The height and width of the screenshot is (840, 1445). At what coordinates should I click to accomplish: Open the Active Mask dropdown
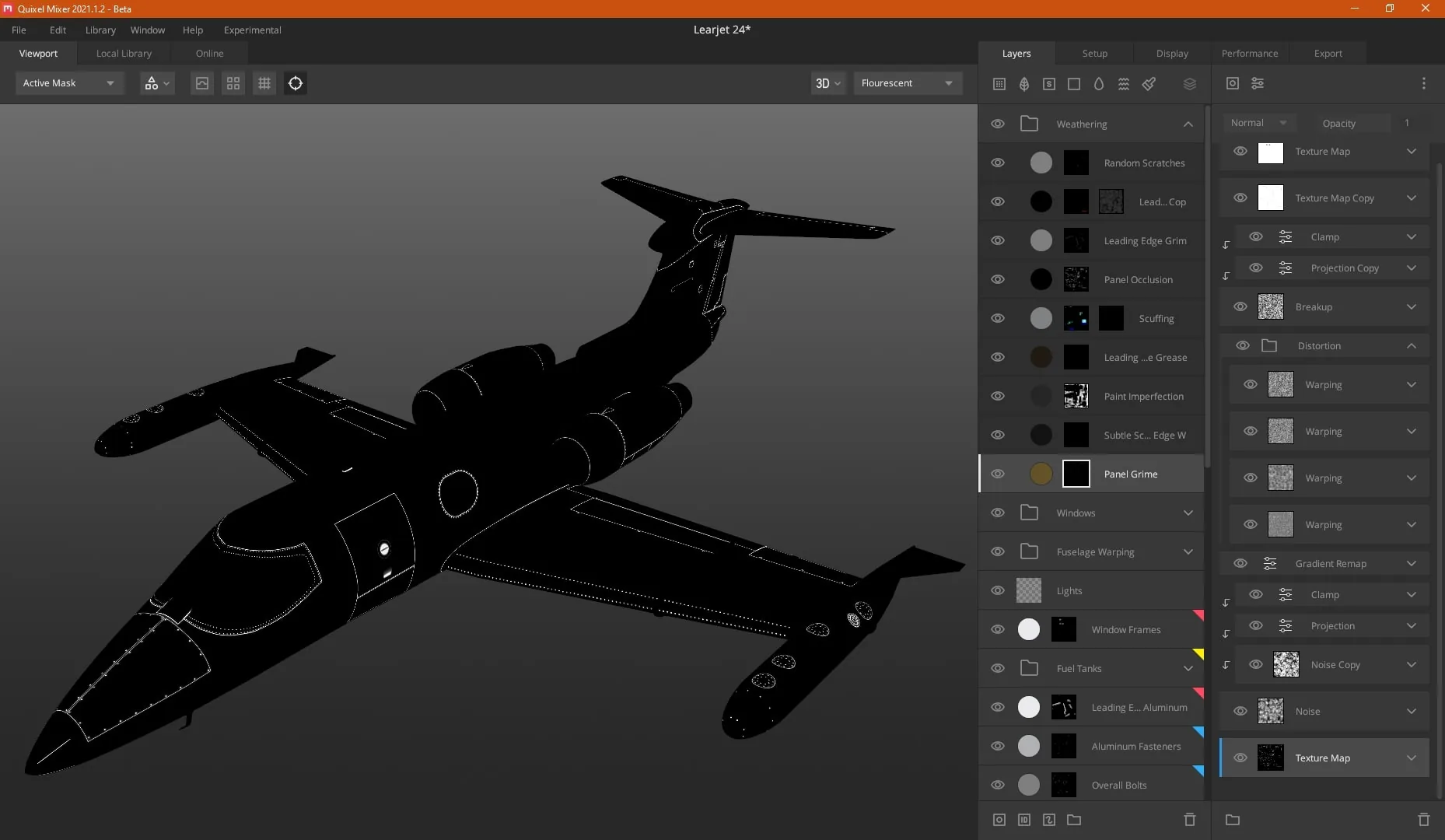pos(69,83)
